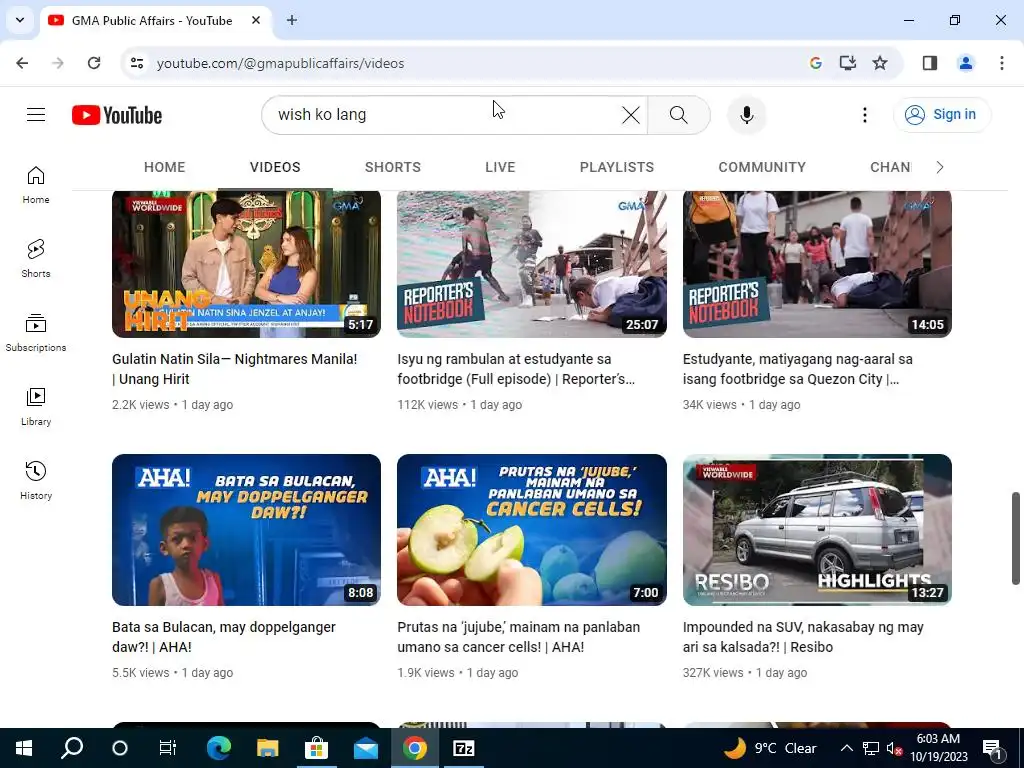Close the GMA Public Affairs tab
The height and width of the screenshot is (768, 1024).
(256, 20)
